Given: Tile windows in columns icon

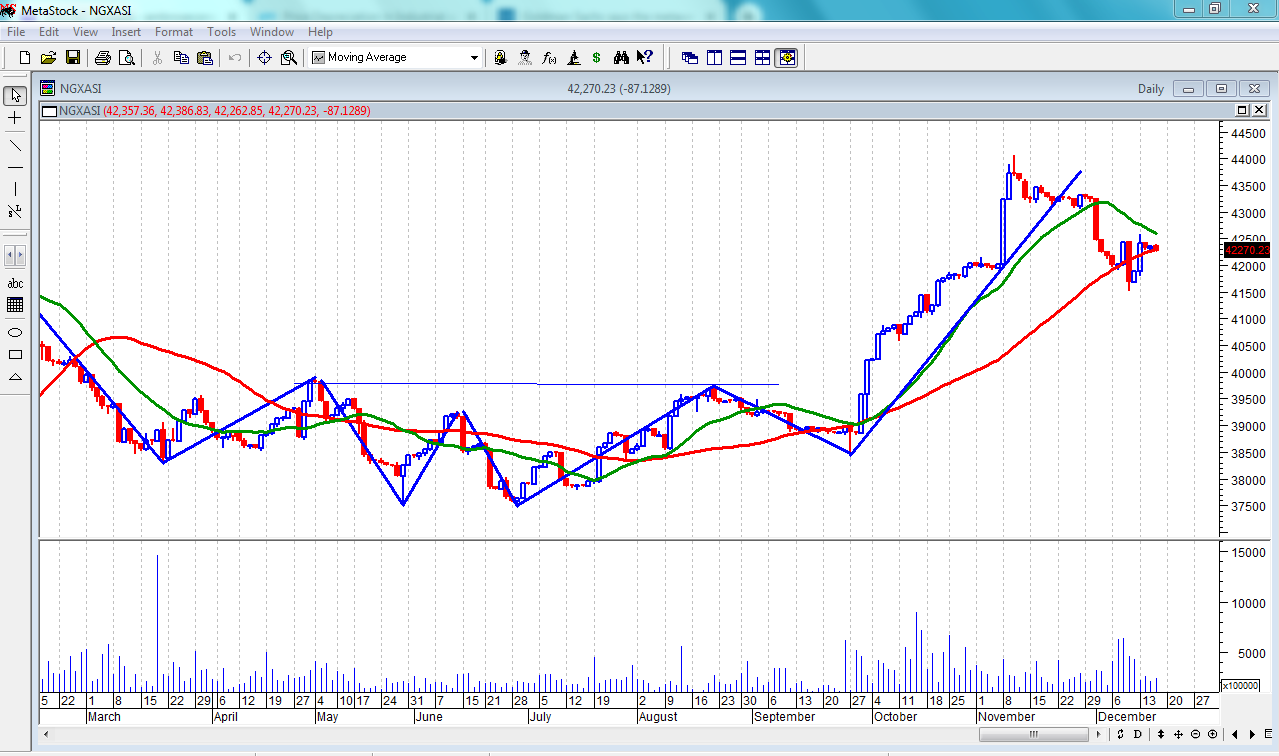Looking at the screenshot, I should click(714, 58).
